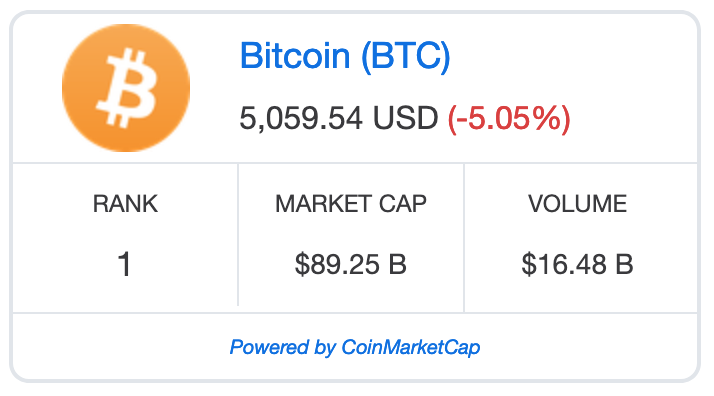Viewport: 714px width, 396px height.
Task: Open the Bitcoin (BTC) title link
Action: click(345, 56)
